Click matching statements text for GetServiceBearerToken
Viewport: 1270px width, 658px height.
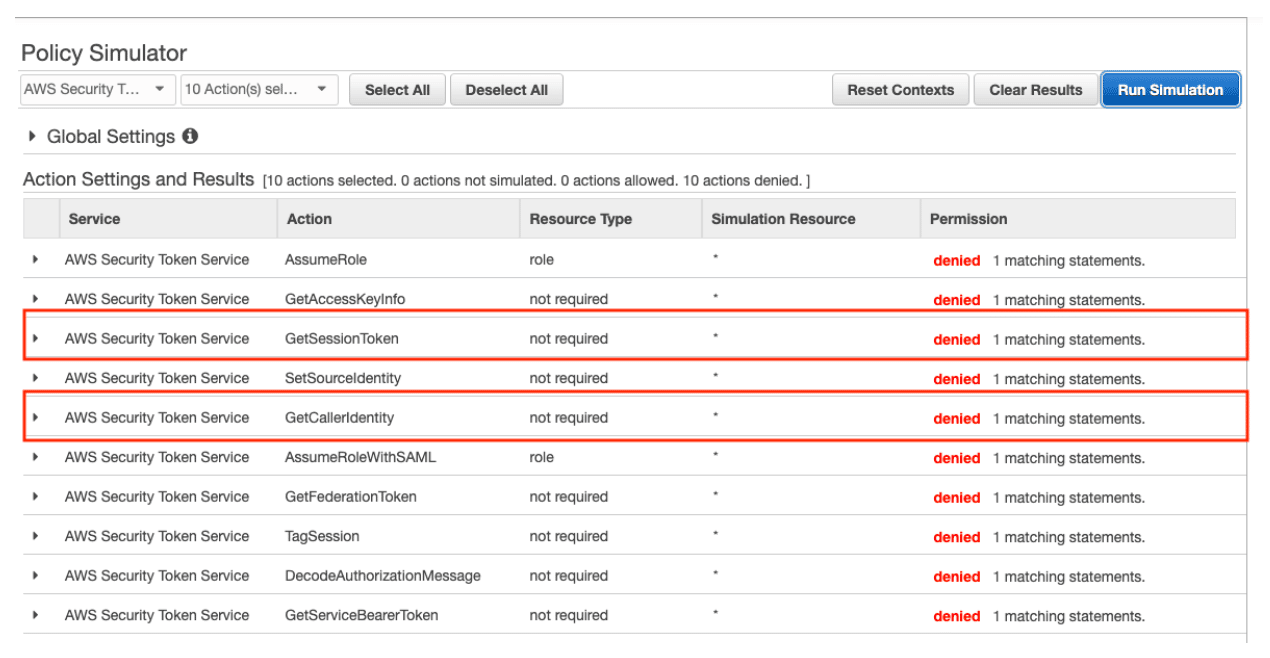click(x=1069, y=616)
